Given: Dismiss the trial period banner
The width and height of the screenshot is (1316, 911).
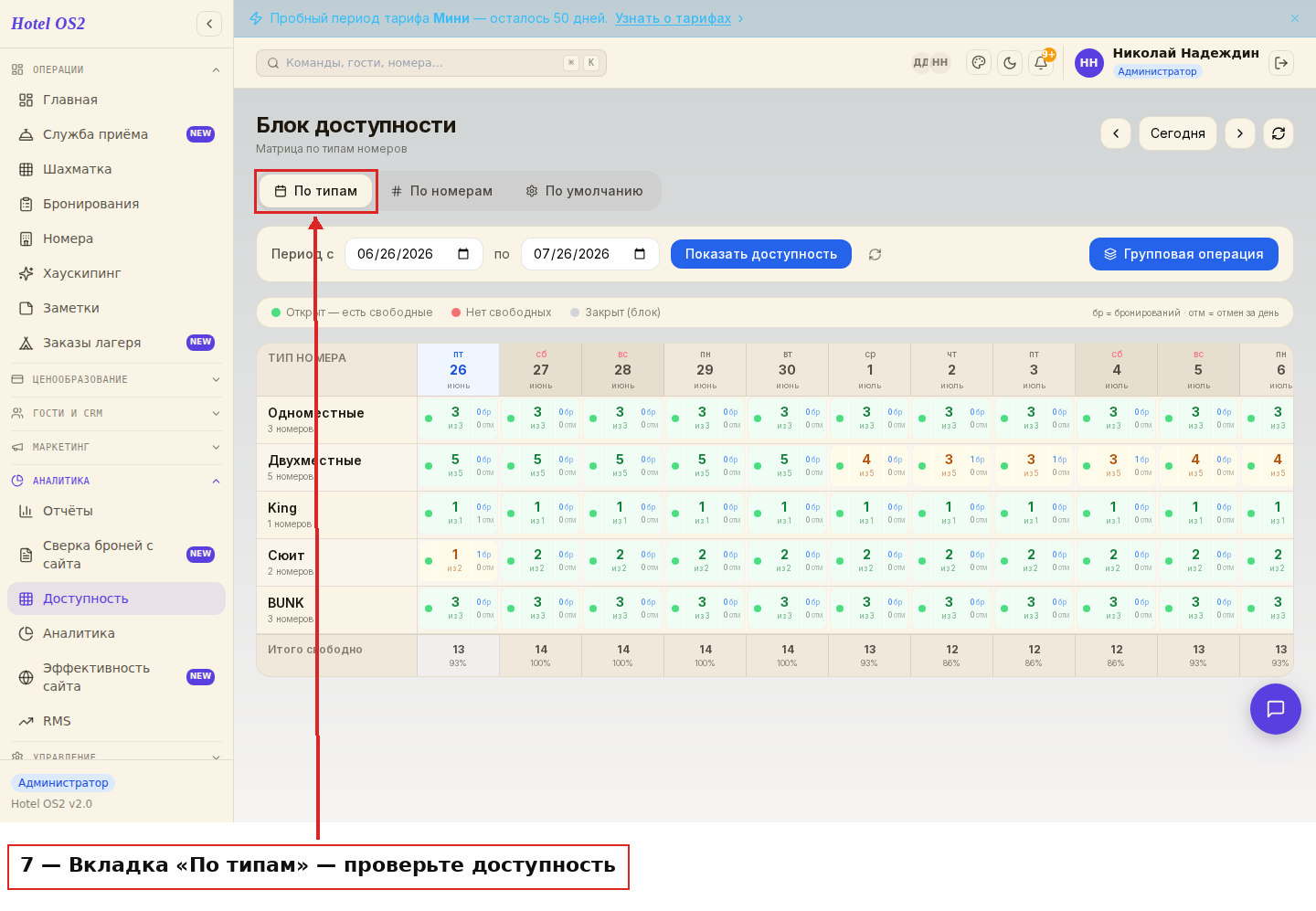Looking at the screenshot, I should [x=1295, y=18].
